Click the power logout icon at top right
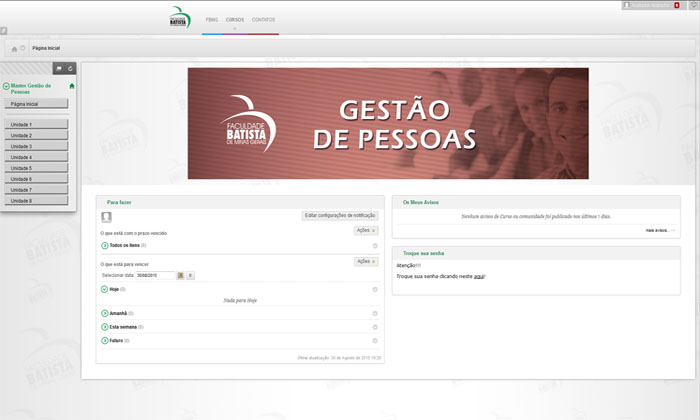This screenshot has width=700, height=420. tap(692, 5)
